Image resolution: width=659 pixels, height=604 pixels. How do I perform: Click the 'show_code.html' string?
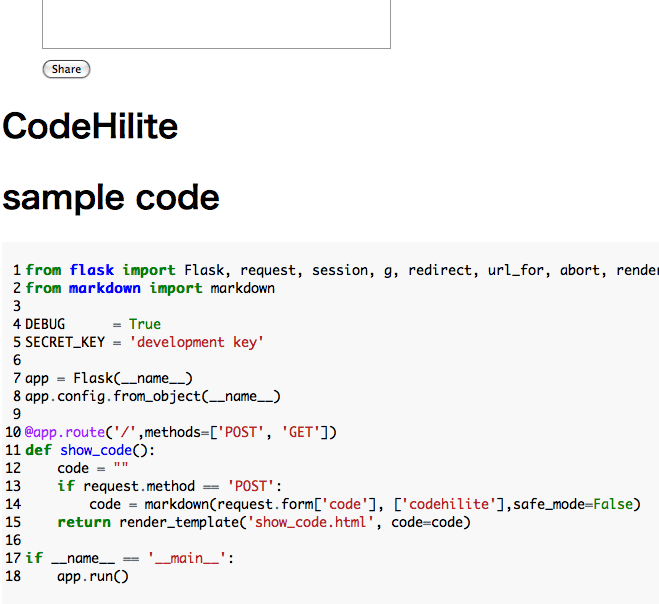311,522
